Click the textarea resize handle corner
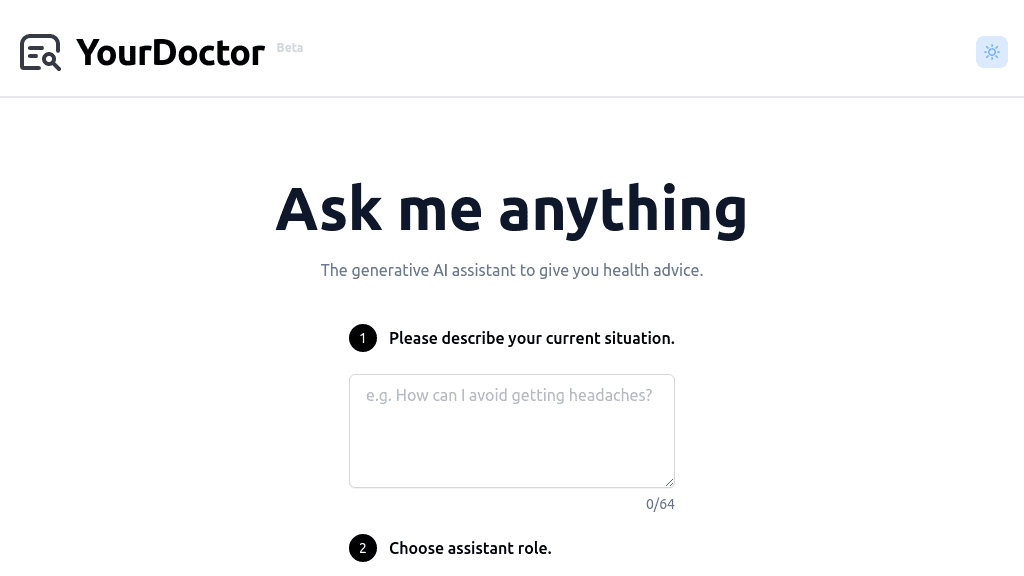Viewport: 1024px width, 576px height. tap(671, 481)
